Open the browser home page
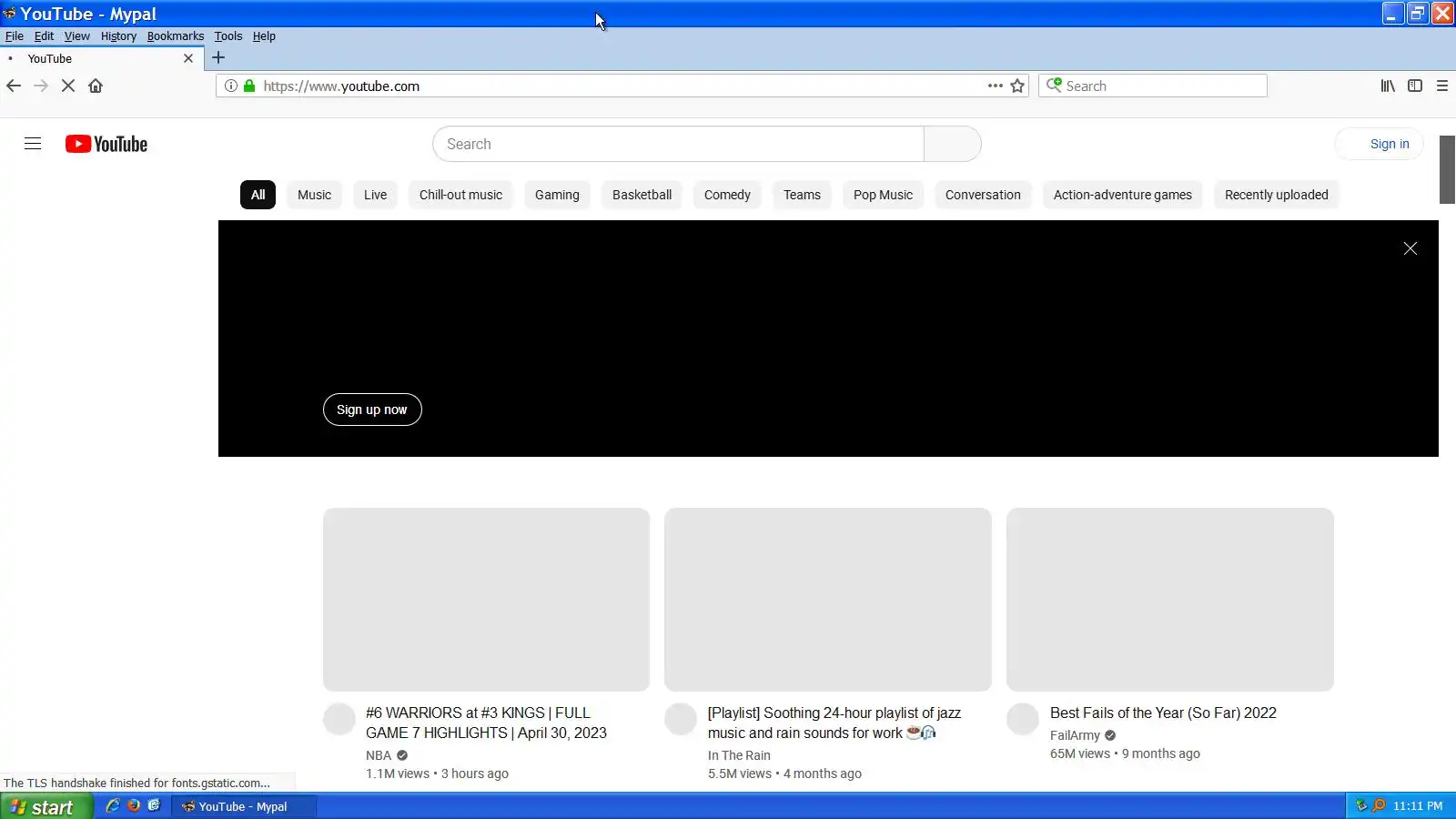This screenshot has height=819, width=1456. coord(96,86)
